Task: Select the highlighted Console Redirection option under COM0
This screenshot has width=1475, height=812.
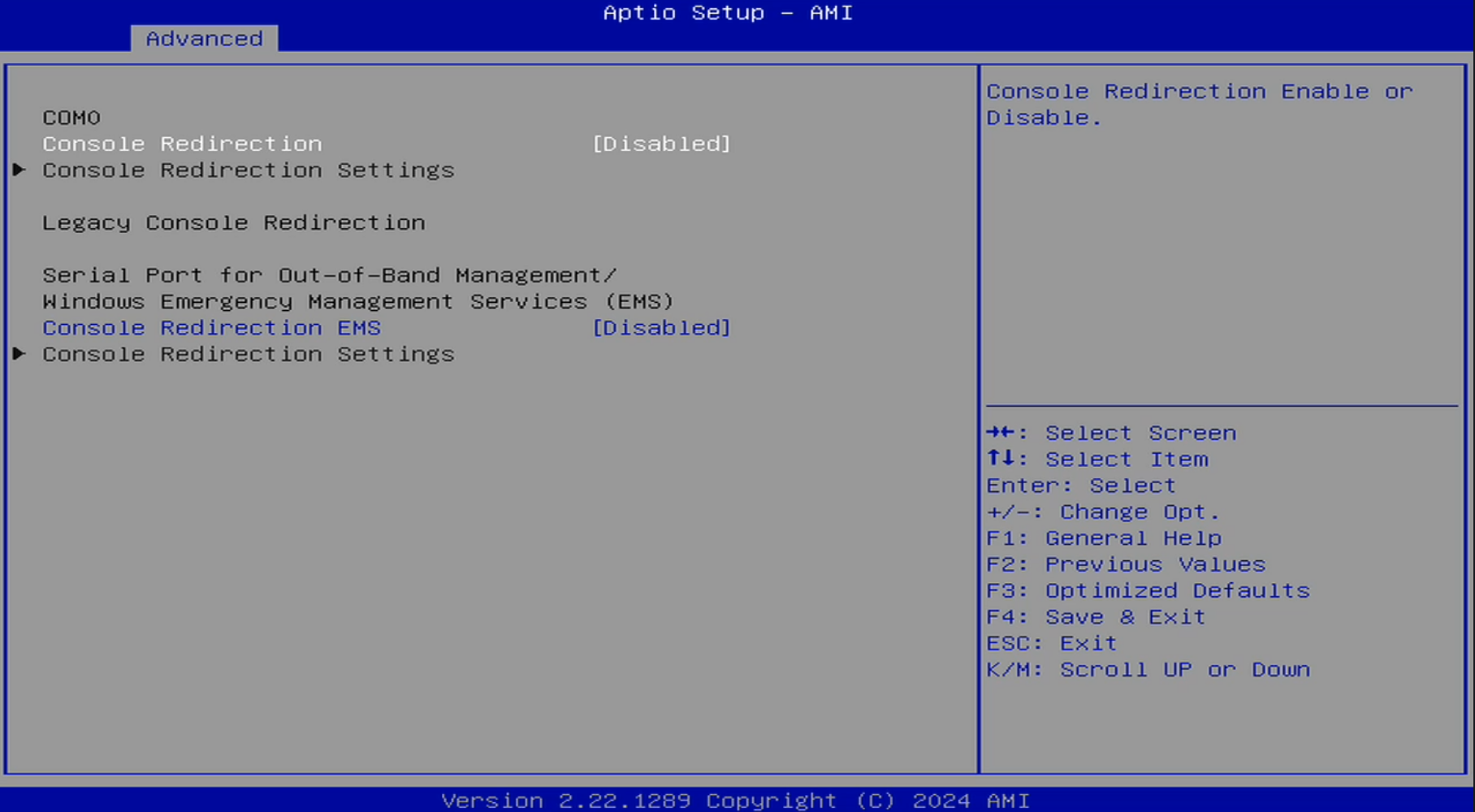Action: click(182, 144)
